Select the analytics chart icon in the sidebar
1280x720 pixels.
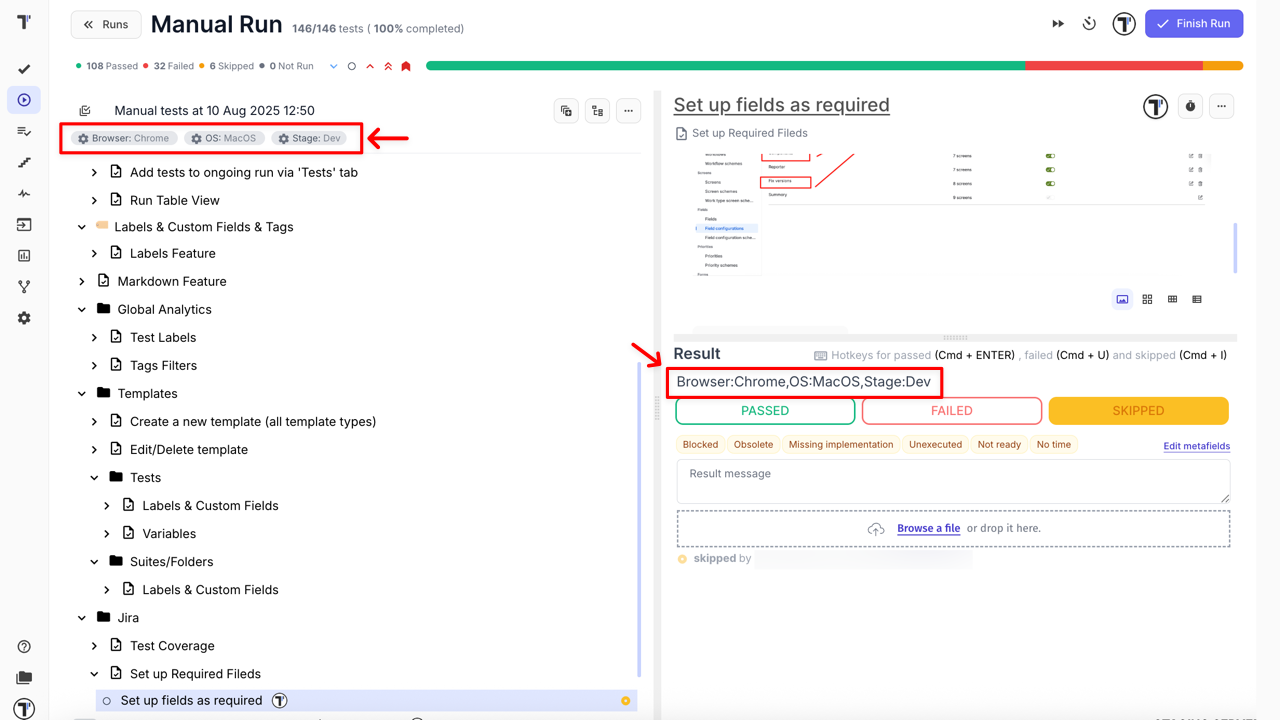click(x=24, y=255)
